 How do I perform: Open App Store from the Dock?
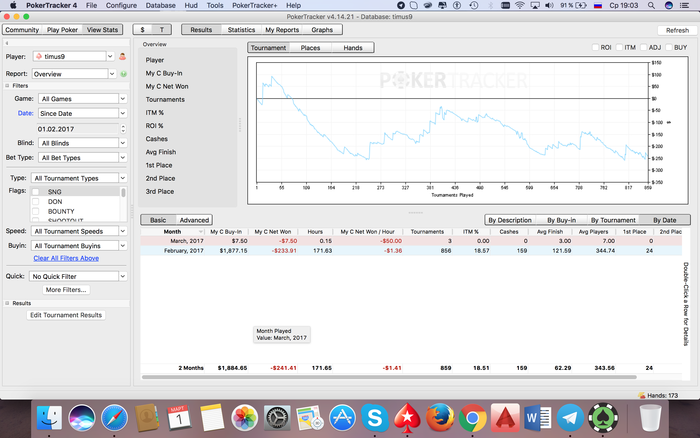click(342, 418)
